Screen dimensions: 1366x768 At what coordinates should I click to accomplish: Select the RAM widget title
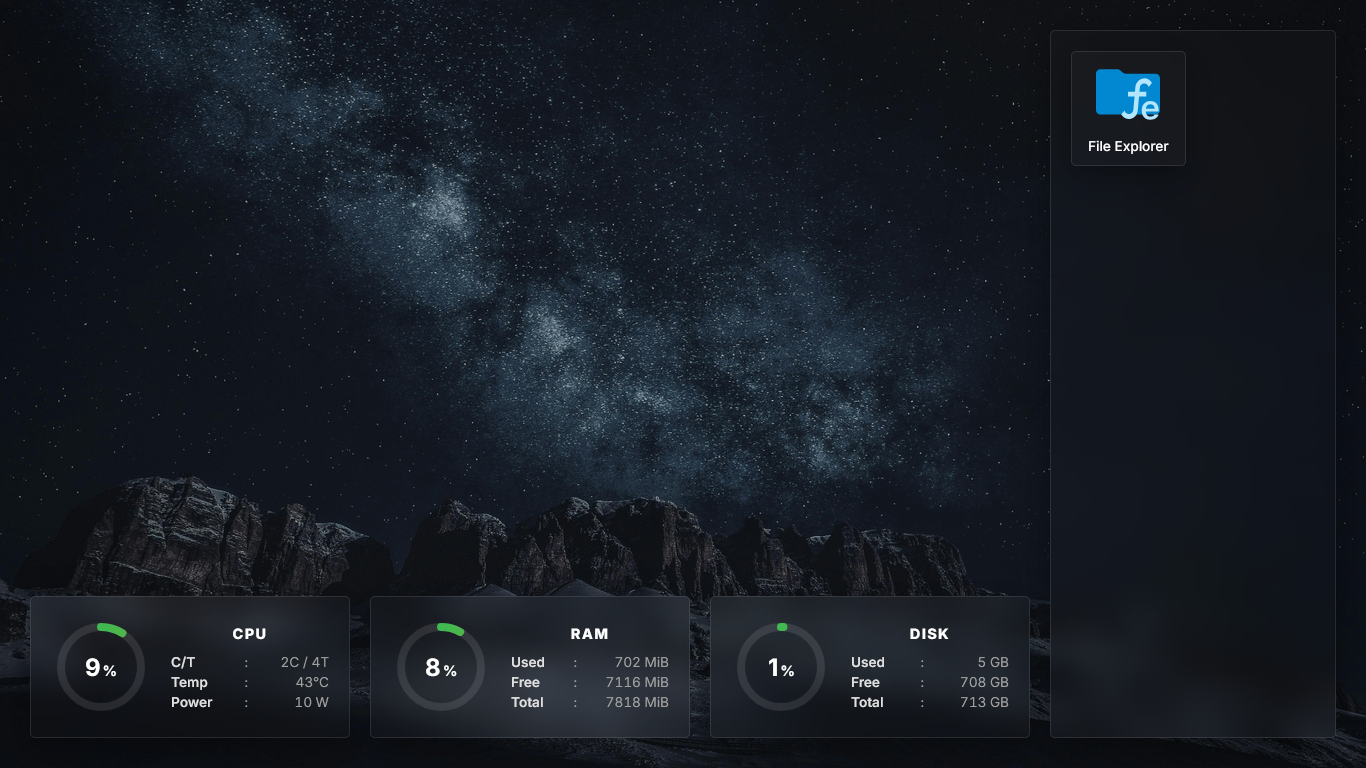coord(590,634)
